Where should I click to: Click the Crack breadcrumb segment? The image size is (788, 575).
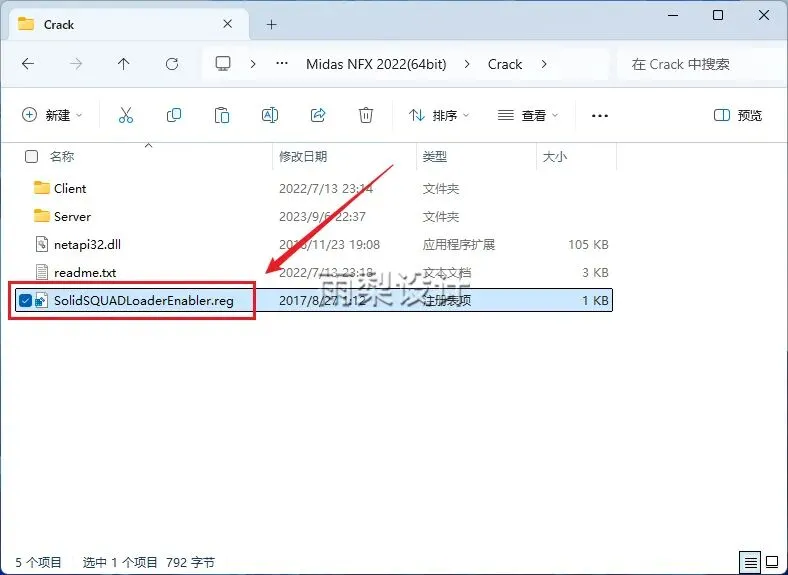pyautogui.click(x=505, y=64)
